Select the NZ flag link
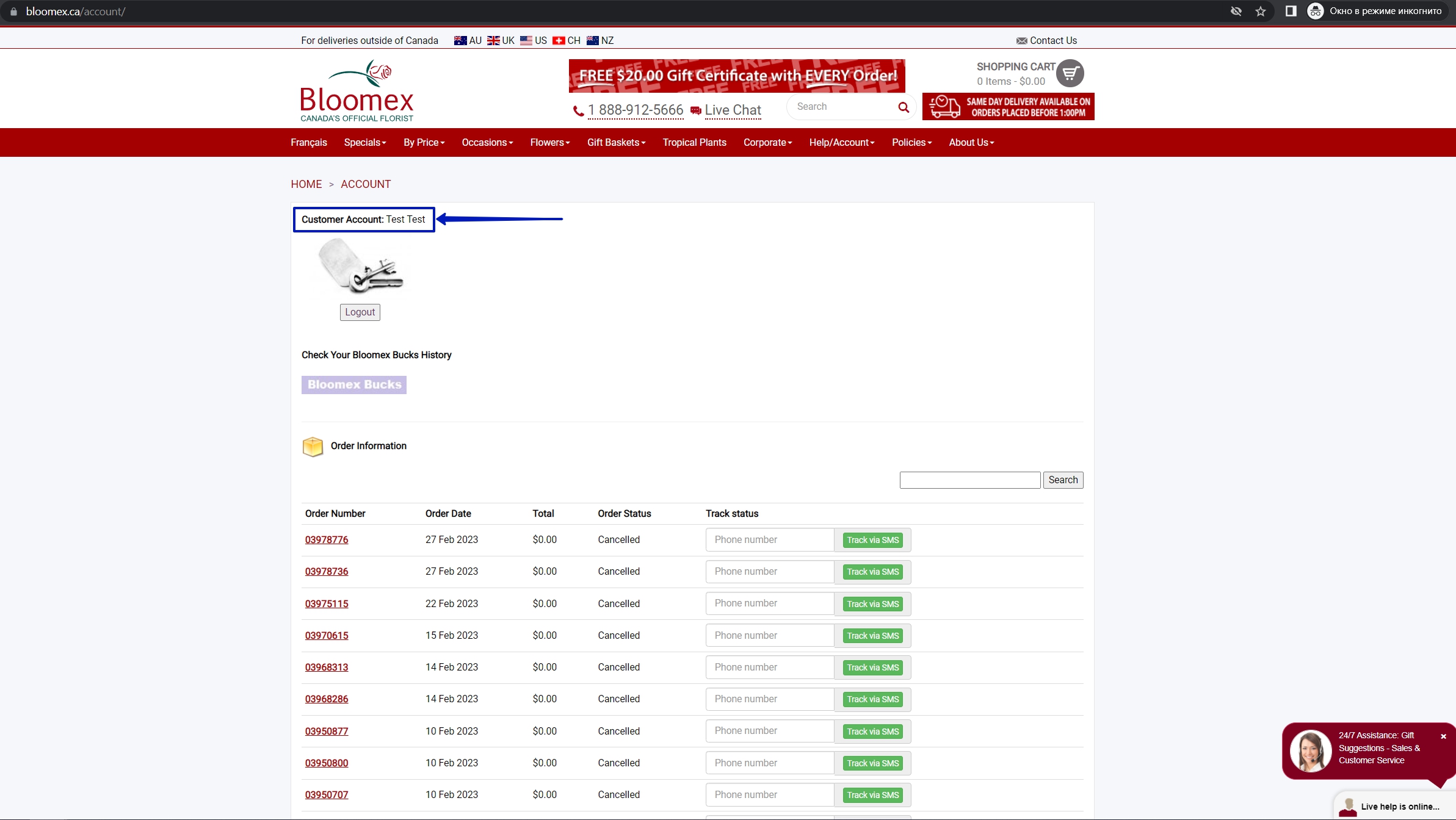 point(599,41)
